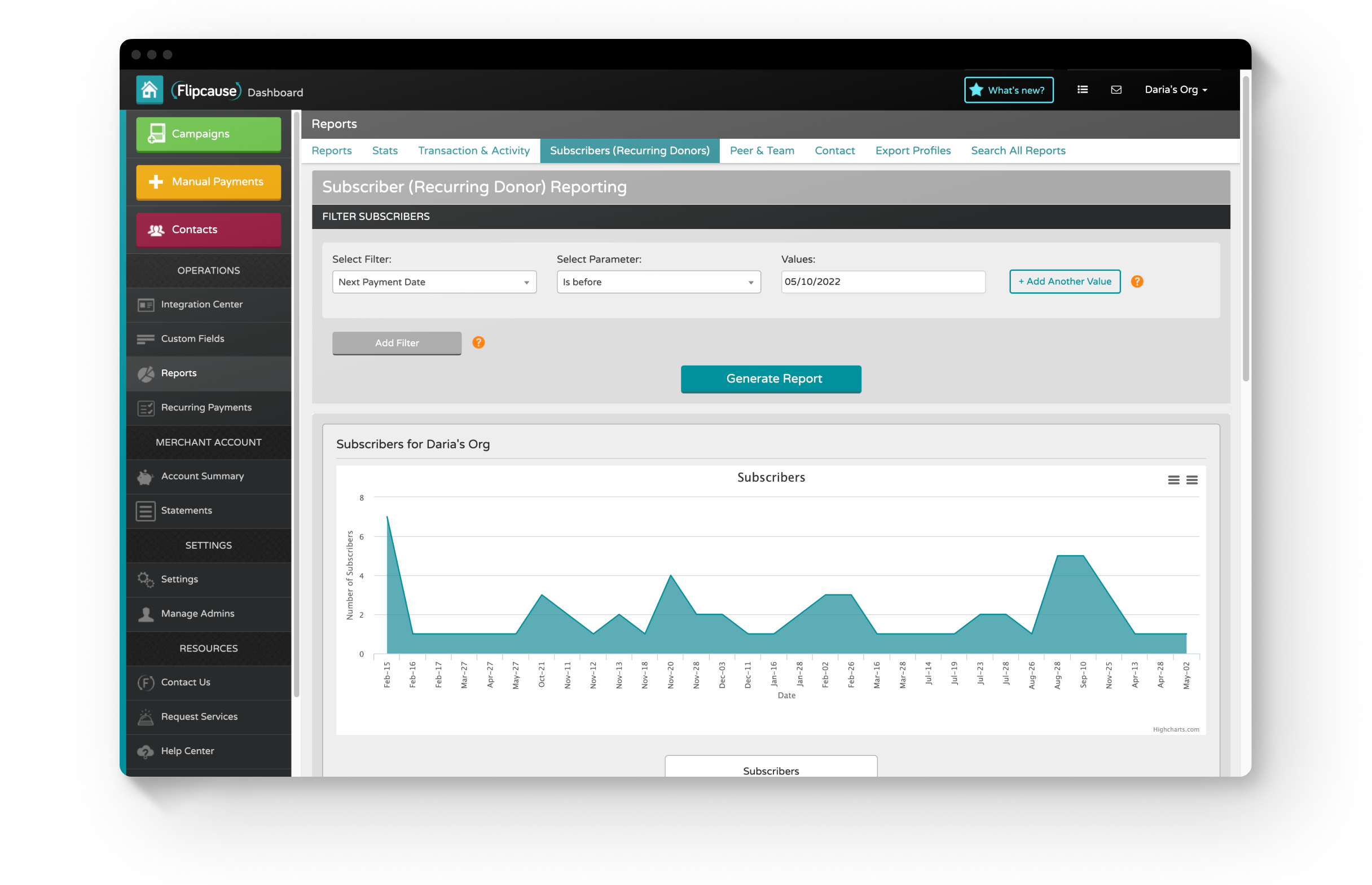Open the Peer & Team reporting tab

tap(762, 151)
